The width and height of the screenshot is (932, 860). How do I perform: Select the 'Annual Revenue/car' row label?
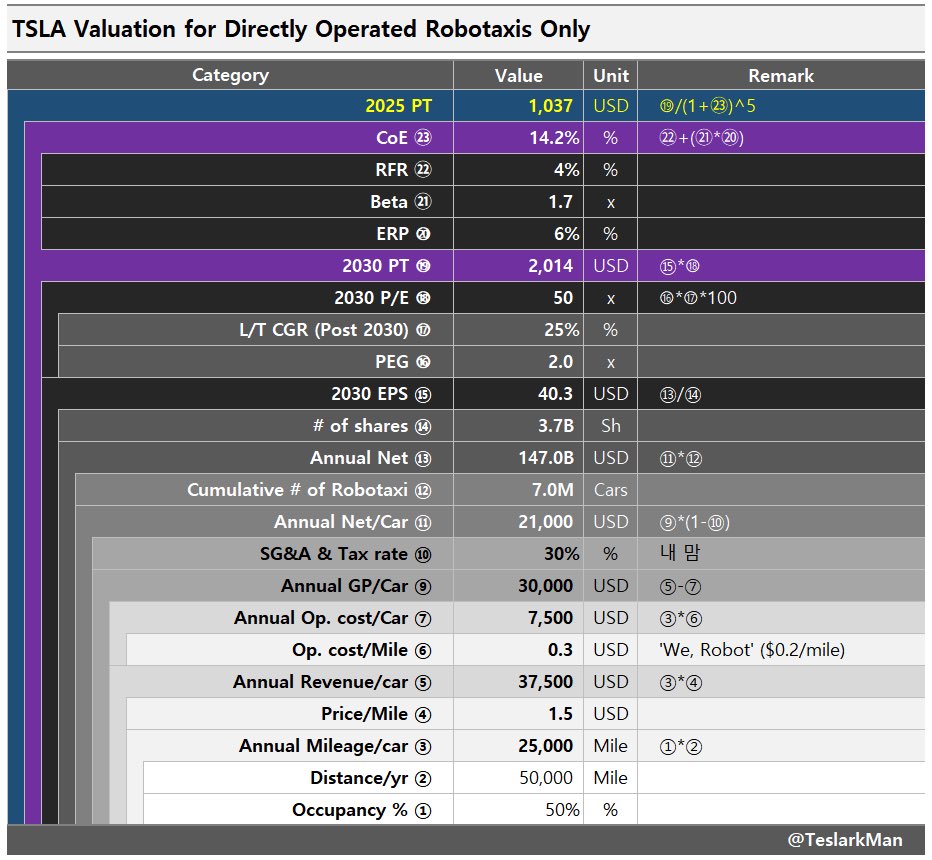coord(332,682)
